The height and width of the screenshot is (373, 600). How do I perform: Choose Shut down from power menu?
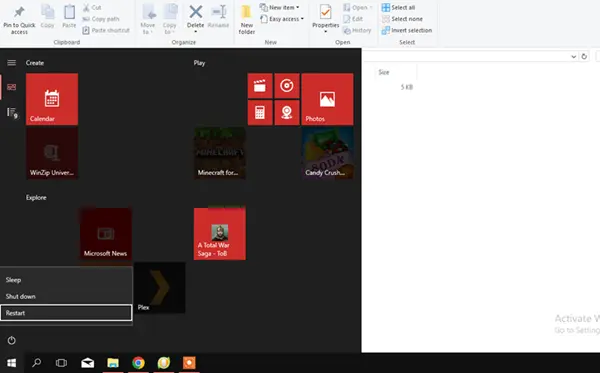point(66,296)
